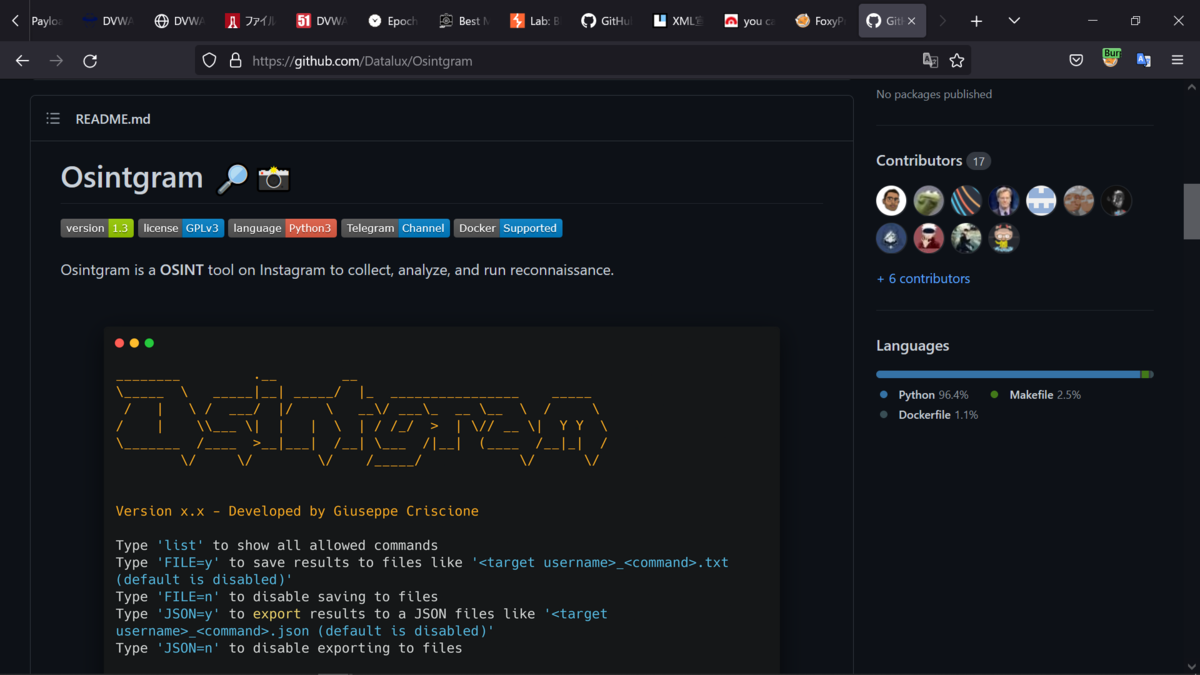Screen dimensions: 1200x675
Task: Click the Docker Supported badge
Action: click(508, 228)
